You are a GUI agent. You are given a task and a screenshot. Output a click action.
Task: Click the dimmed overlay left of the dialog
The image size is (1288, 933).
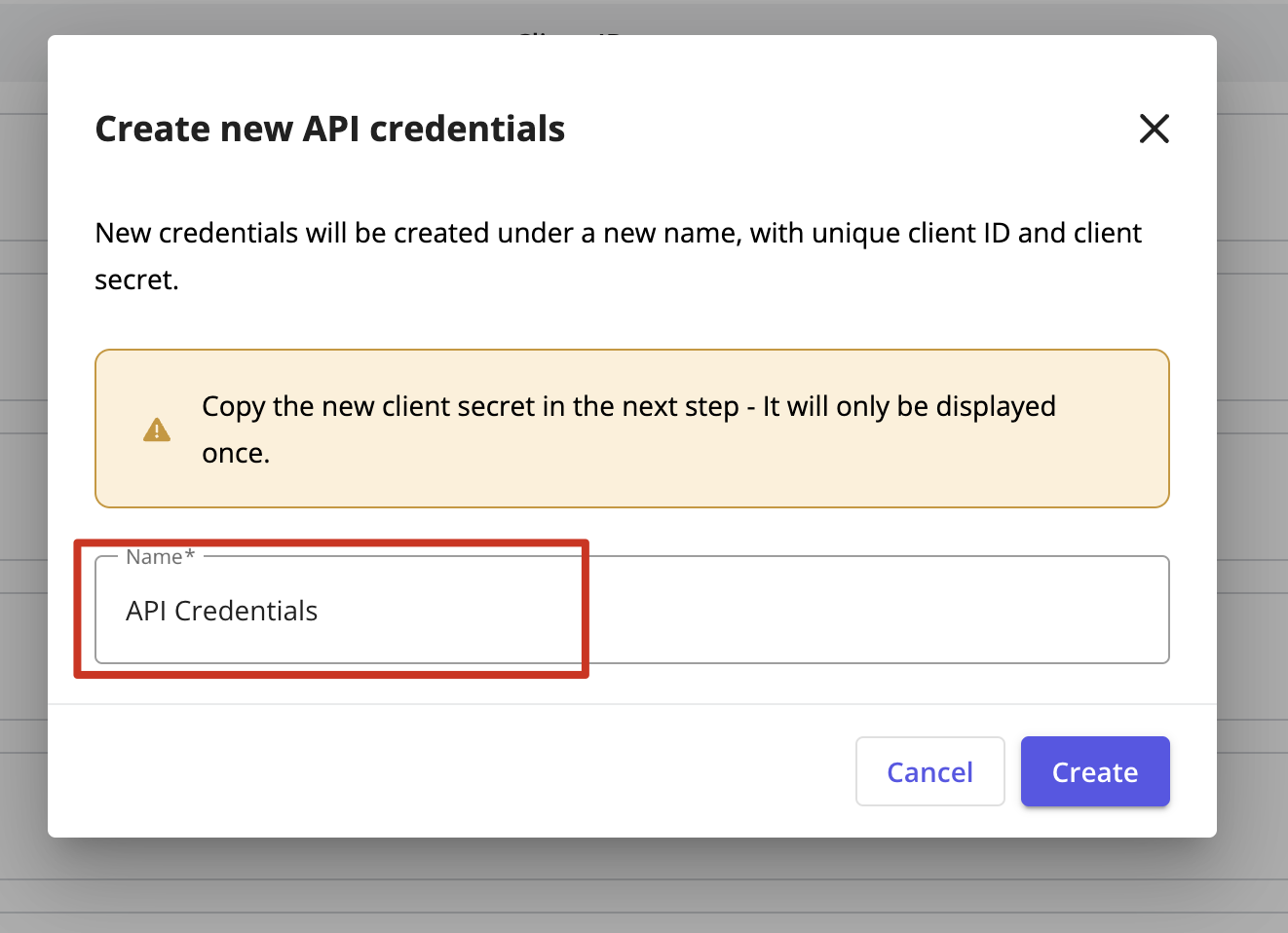tap(23, 467)
